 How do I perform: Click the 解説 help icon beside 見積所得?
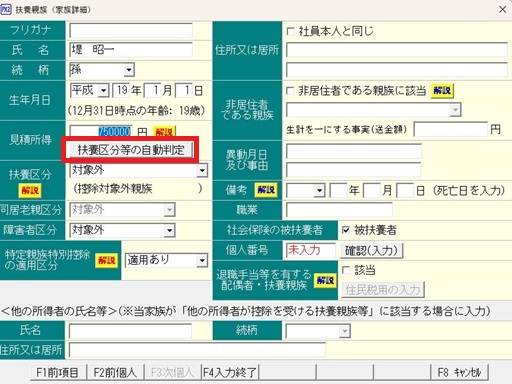click(164, 131)
